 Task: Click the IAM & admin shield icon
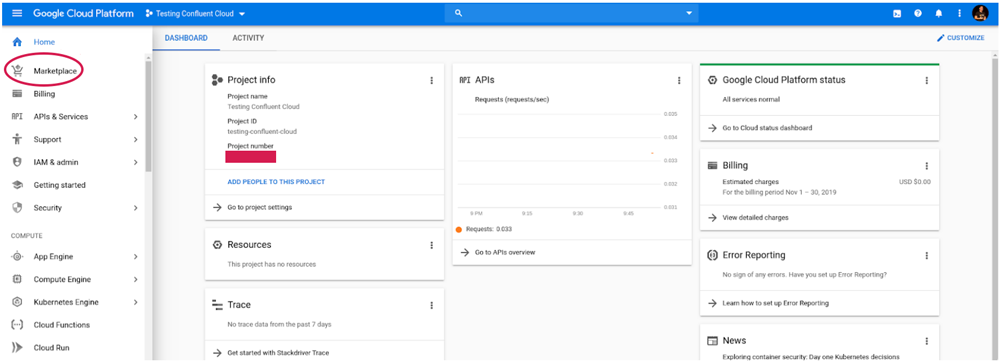coord(17,162)
